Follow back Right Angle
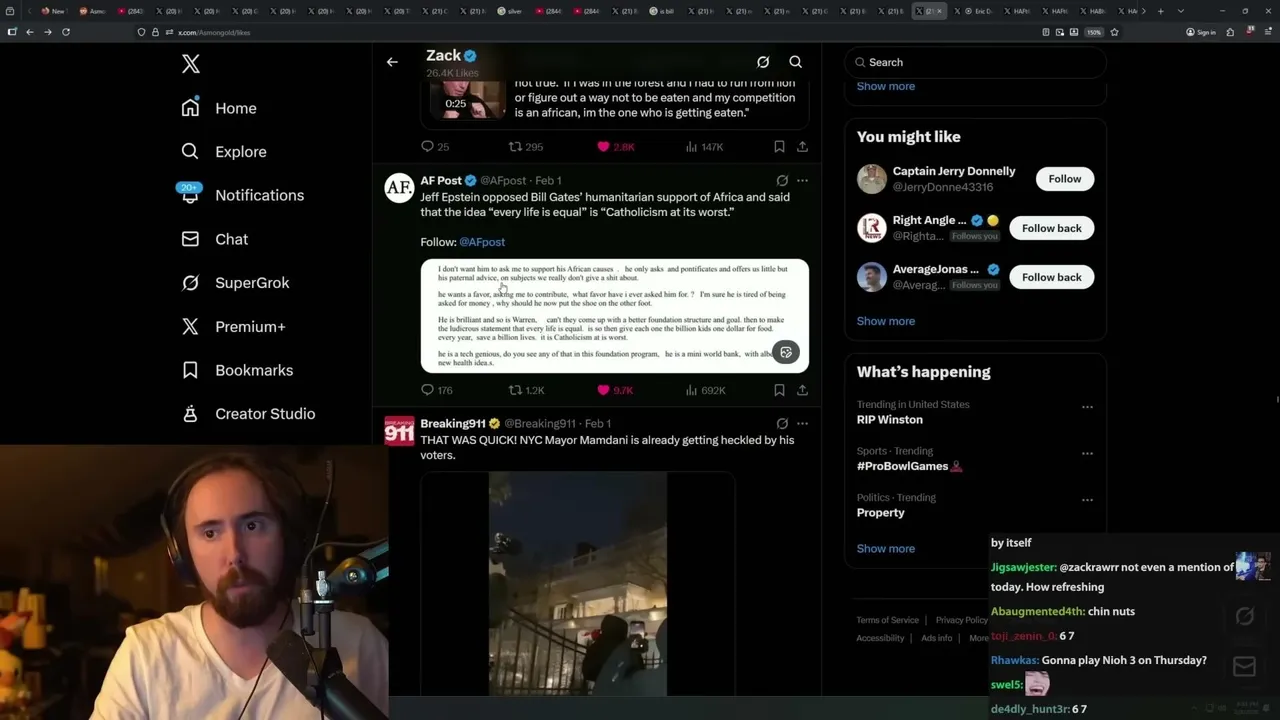The height and width of the screenshot is (720, 1280). [1052, 228]
